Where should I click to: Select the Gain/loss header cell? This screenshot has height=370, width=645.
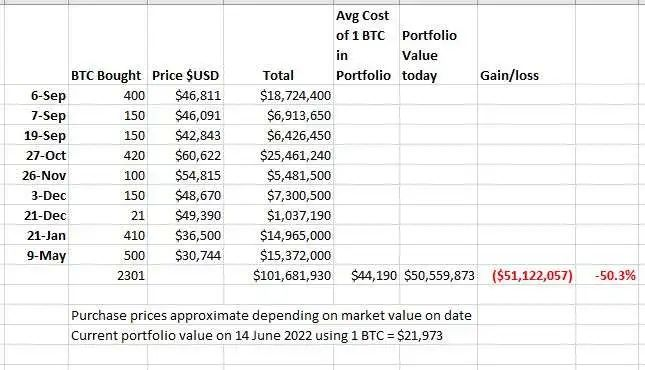pyautogui.click(x=527, y=44)
